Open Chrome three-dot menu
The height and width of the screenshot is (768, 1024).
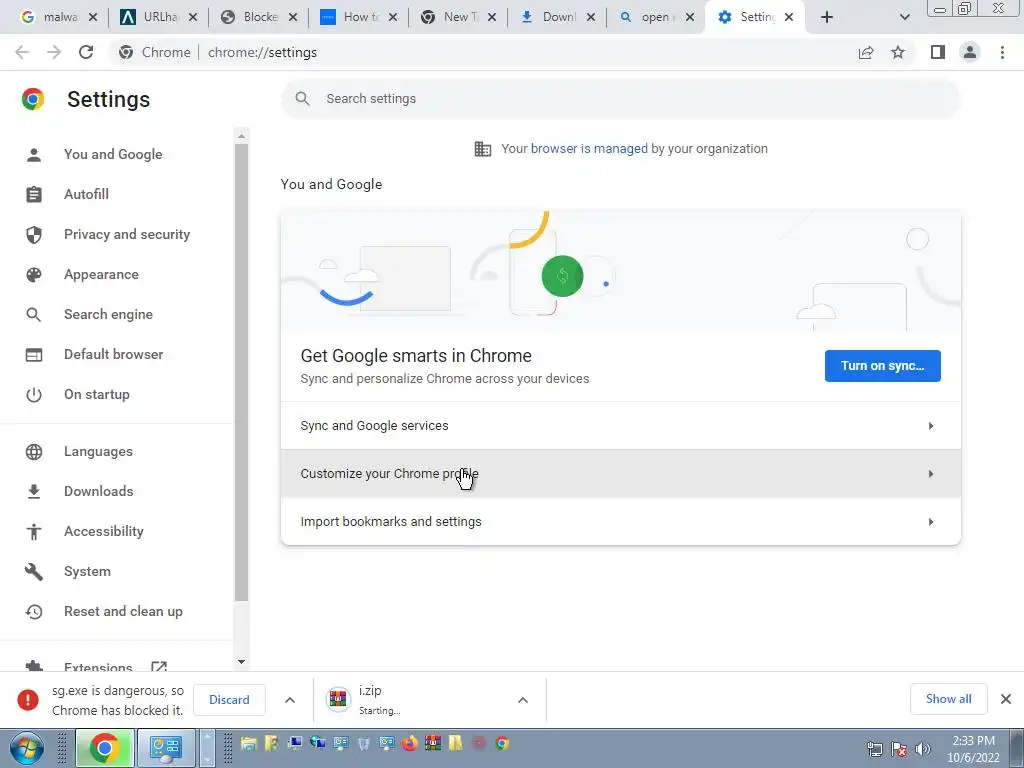pyautogui.click(x=1002, y=52)
